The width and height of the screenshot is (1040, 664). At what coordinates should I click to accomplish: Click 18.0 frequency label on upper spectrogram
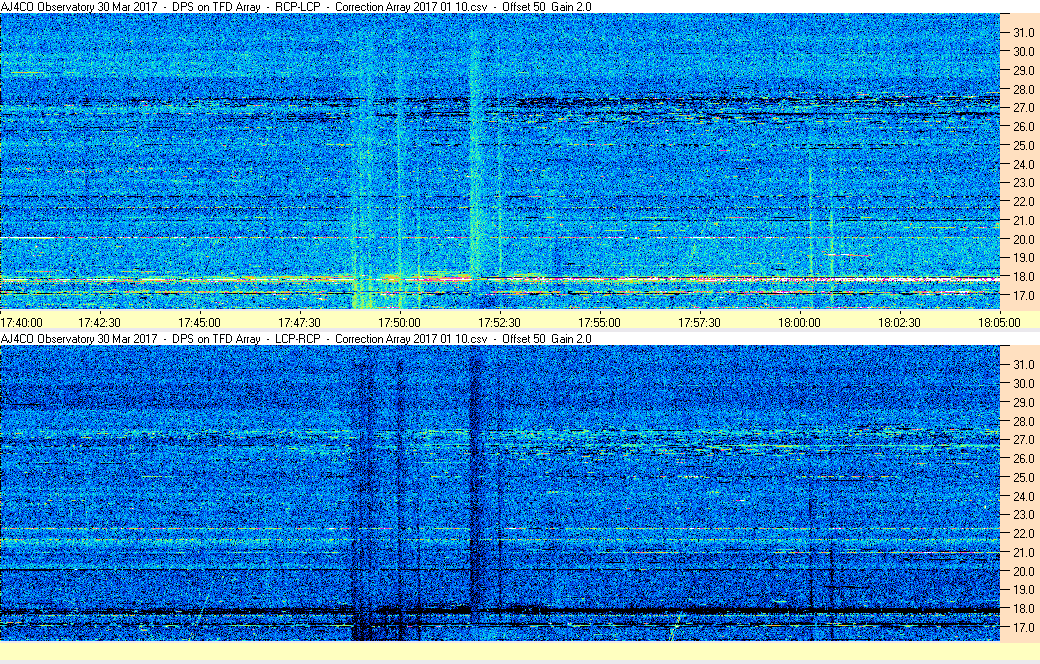pos(1024,277)
